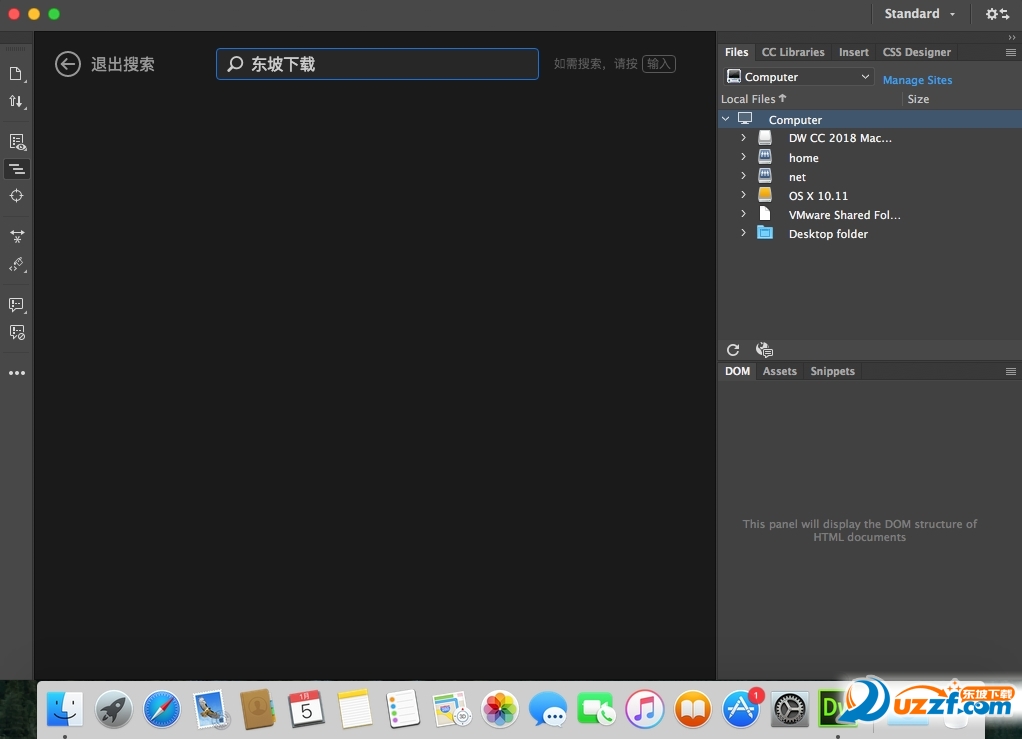Screen dimensions: 1022x739
Task: Activate the Inspect mode crosshair icon
Action: pyautogui.click(x=16, y=196)
